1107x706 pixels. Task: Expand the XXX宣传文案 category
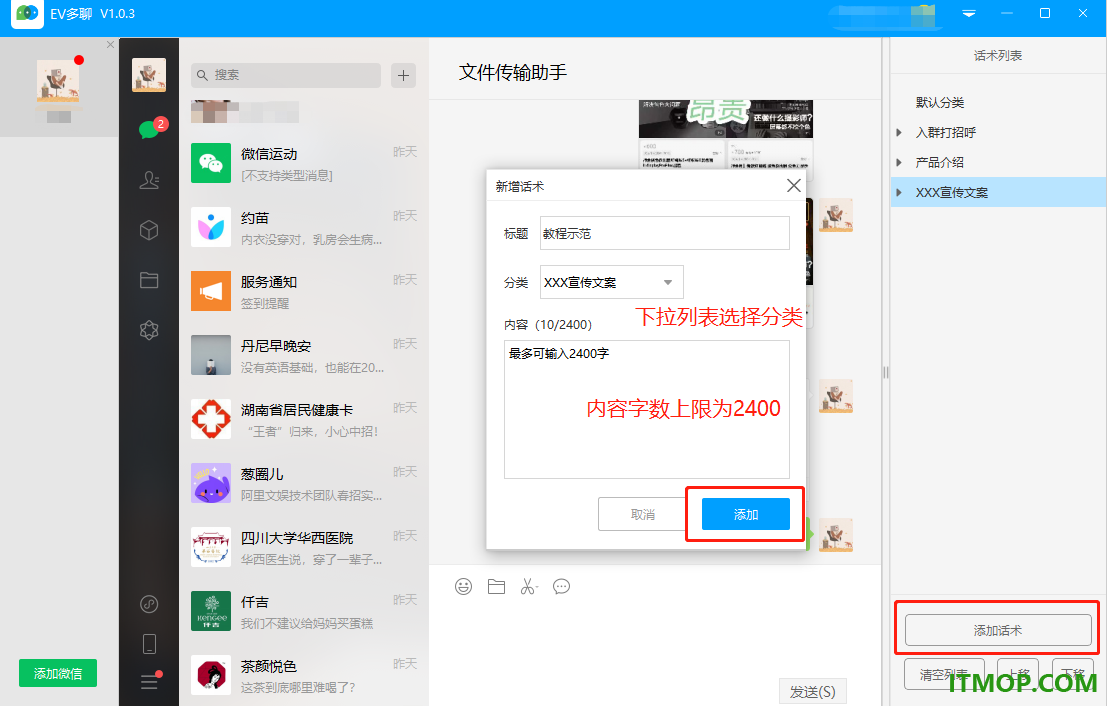pos(899,192)
